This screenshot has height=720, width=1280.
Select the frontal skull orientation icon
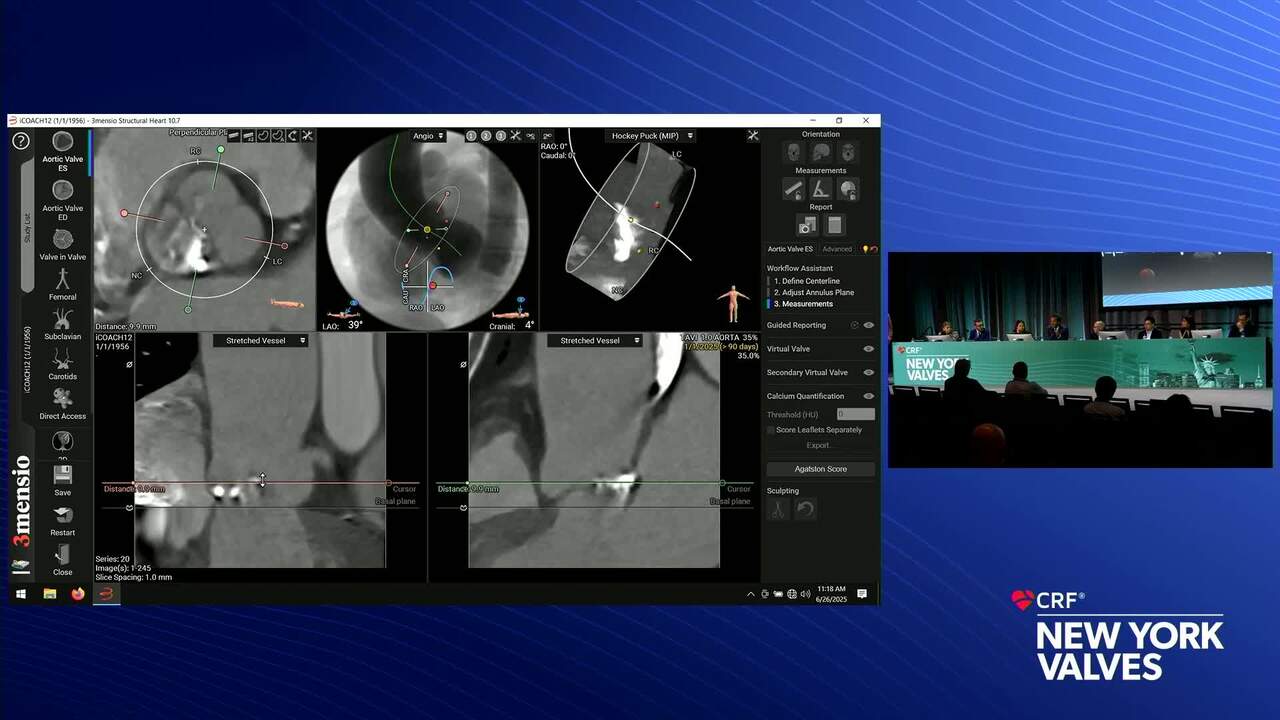pos(793,153)
